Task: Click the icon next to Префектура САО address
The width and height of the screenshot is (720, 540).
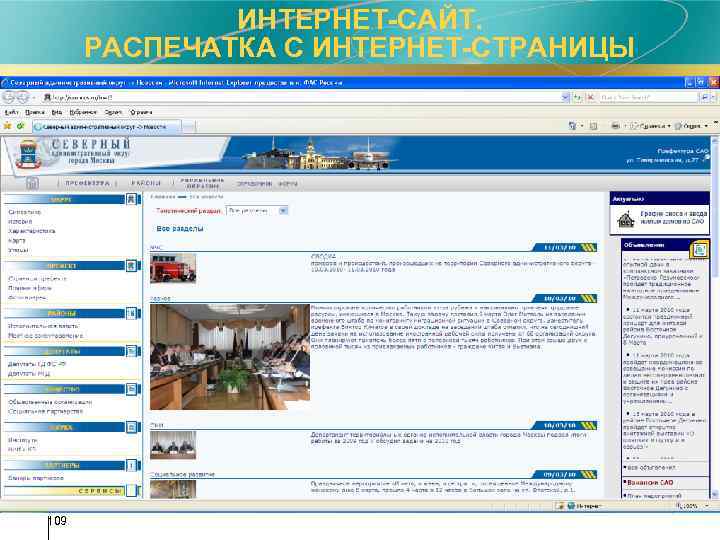Action: [707, 157]
